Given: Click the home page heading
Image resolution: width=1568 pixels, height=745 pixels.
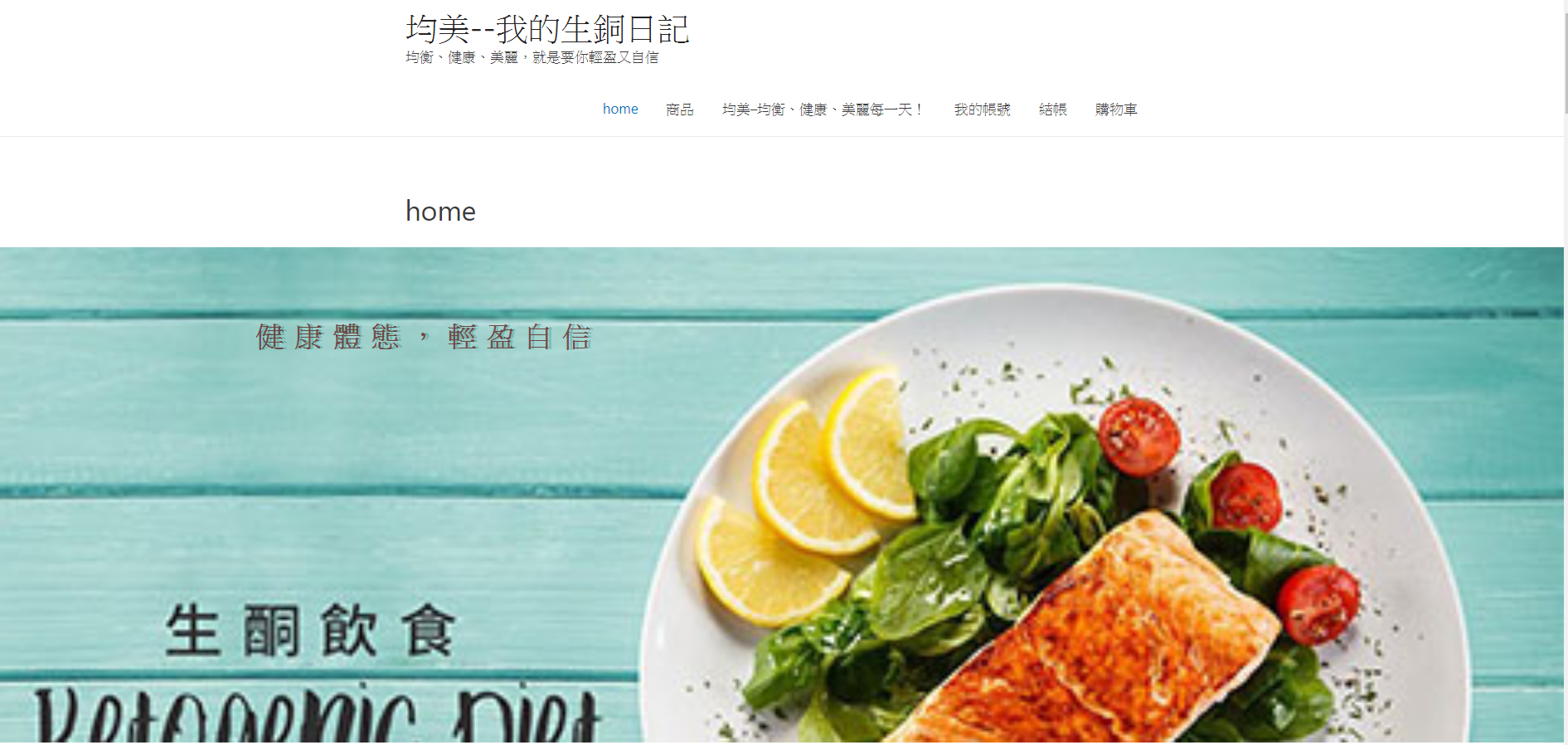Looking at the screenshot, I should tap(440, 211).
